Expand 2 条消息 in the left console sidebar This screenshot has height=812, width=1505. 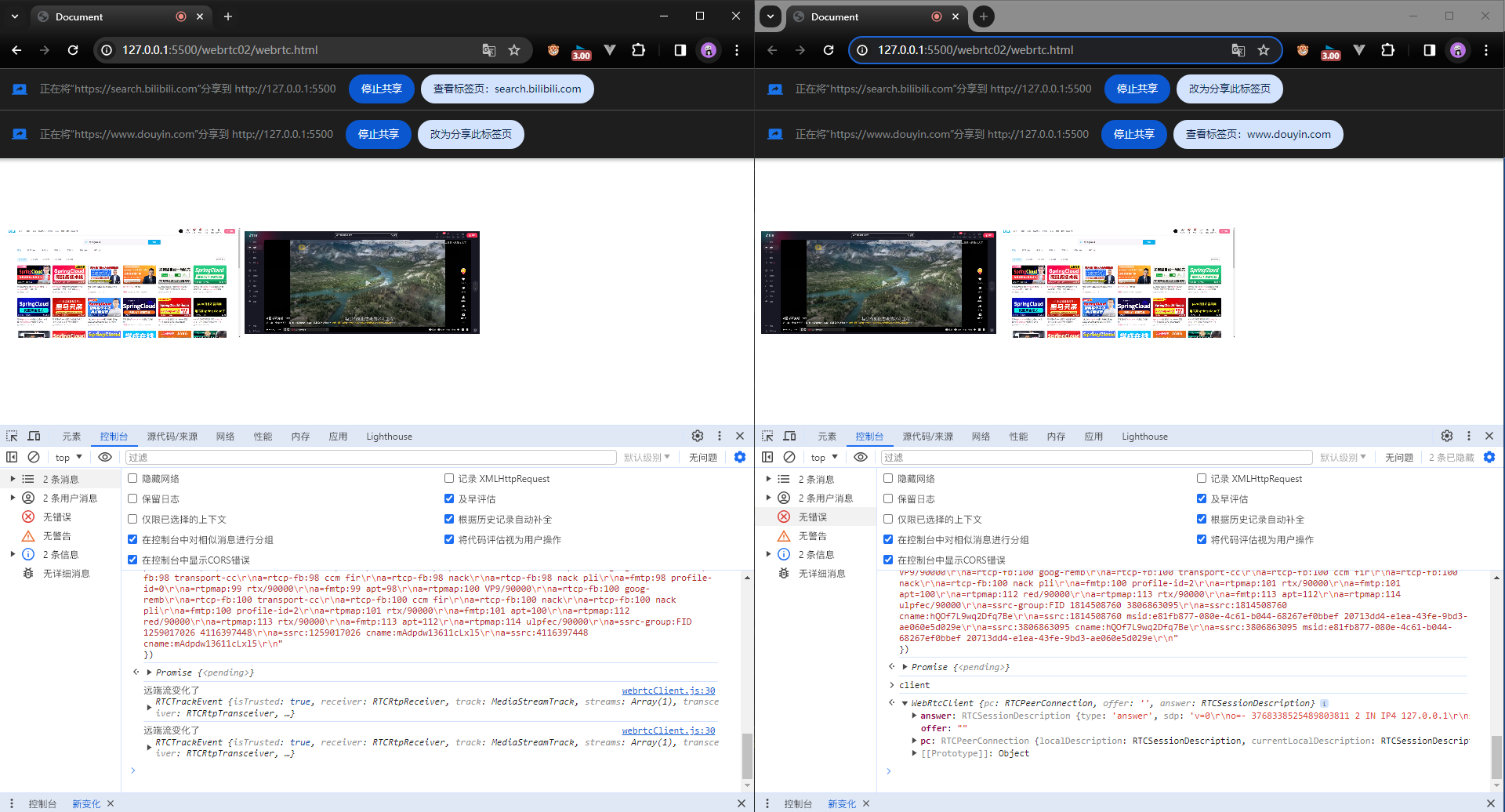[13, 479]
